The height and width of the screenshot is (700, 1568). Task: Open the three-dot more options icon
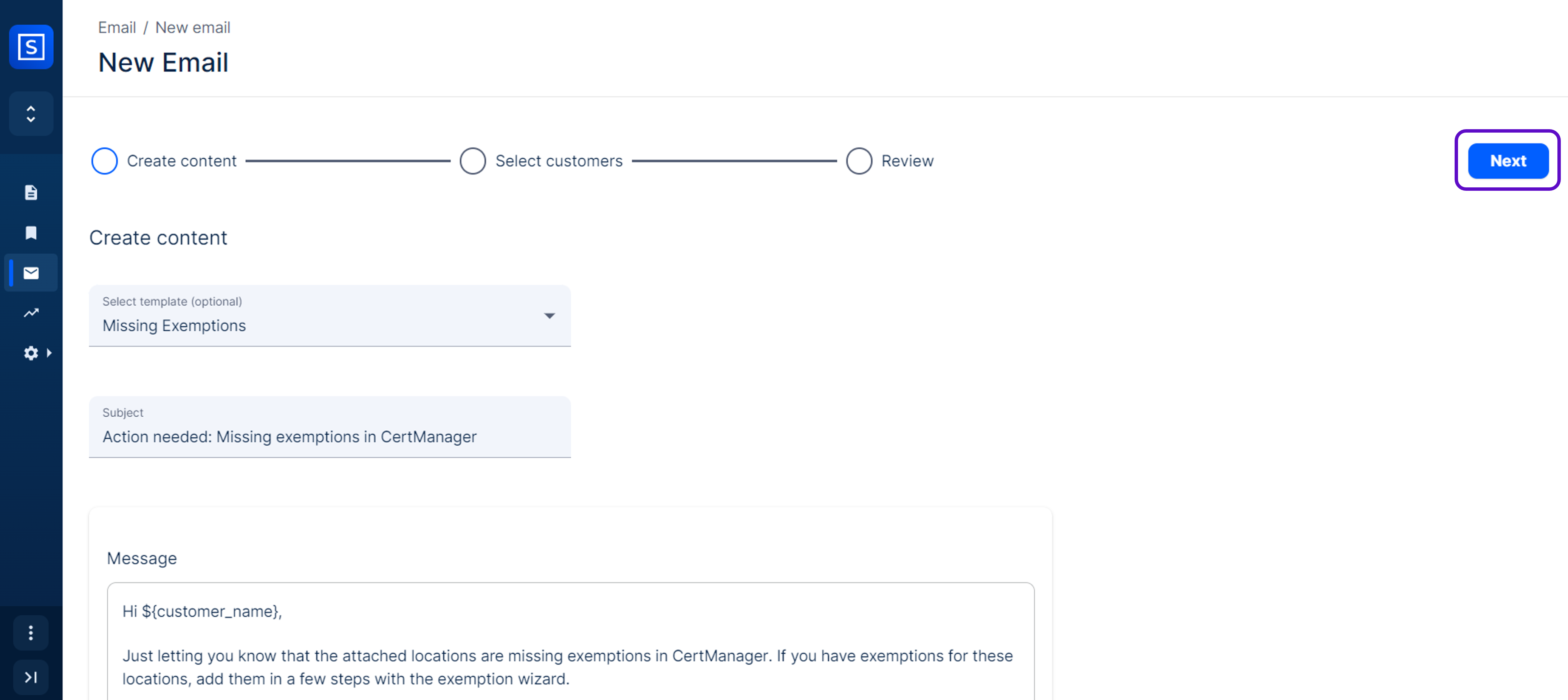(x=31, y=633)
